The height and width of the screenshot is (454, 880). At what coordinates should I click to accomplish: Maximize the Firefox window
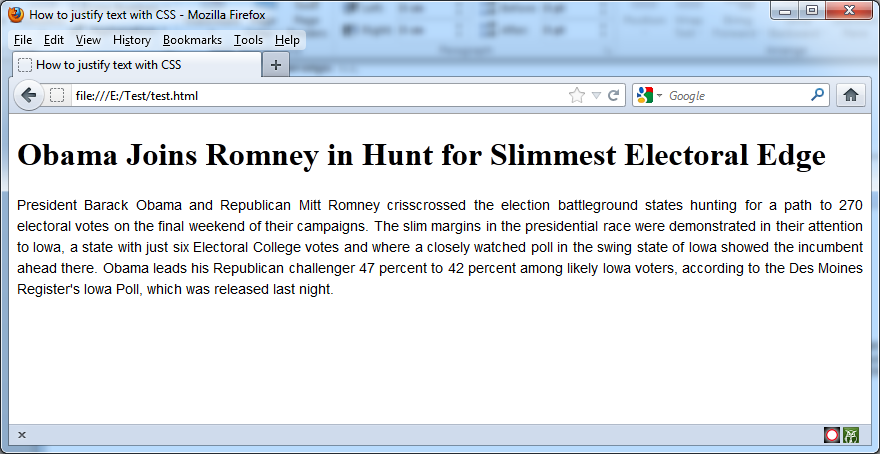[812, 11]
